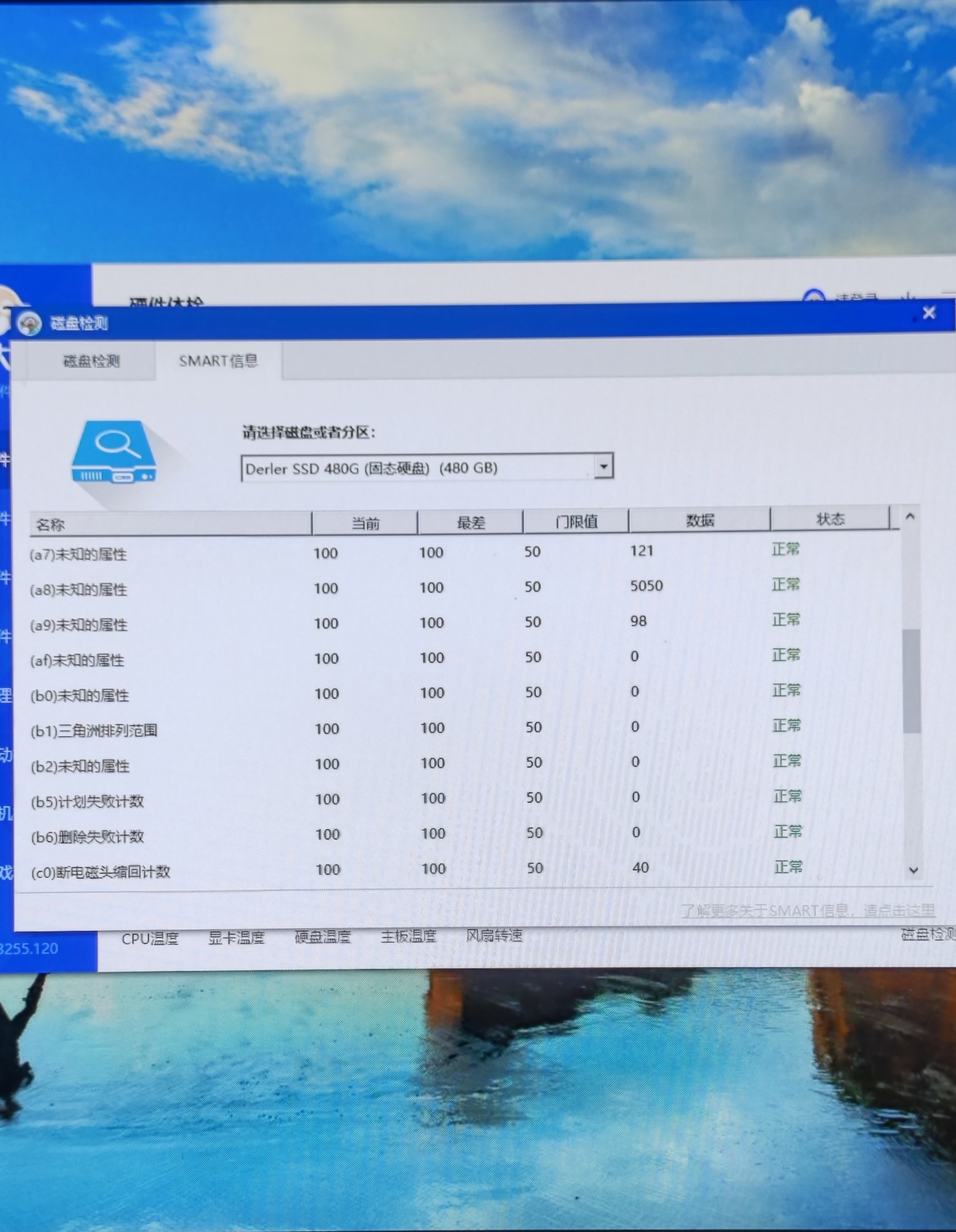Select the (b1)三角洲排列范围 row

click(94, 731)
